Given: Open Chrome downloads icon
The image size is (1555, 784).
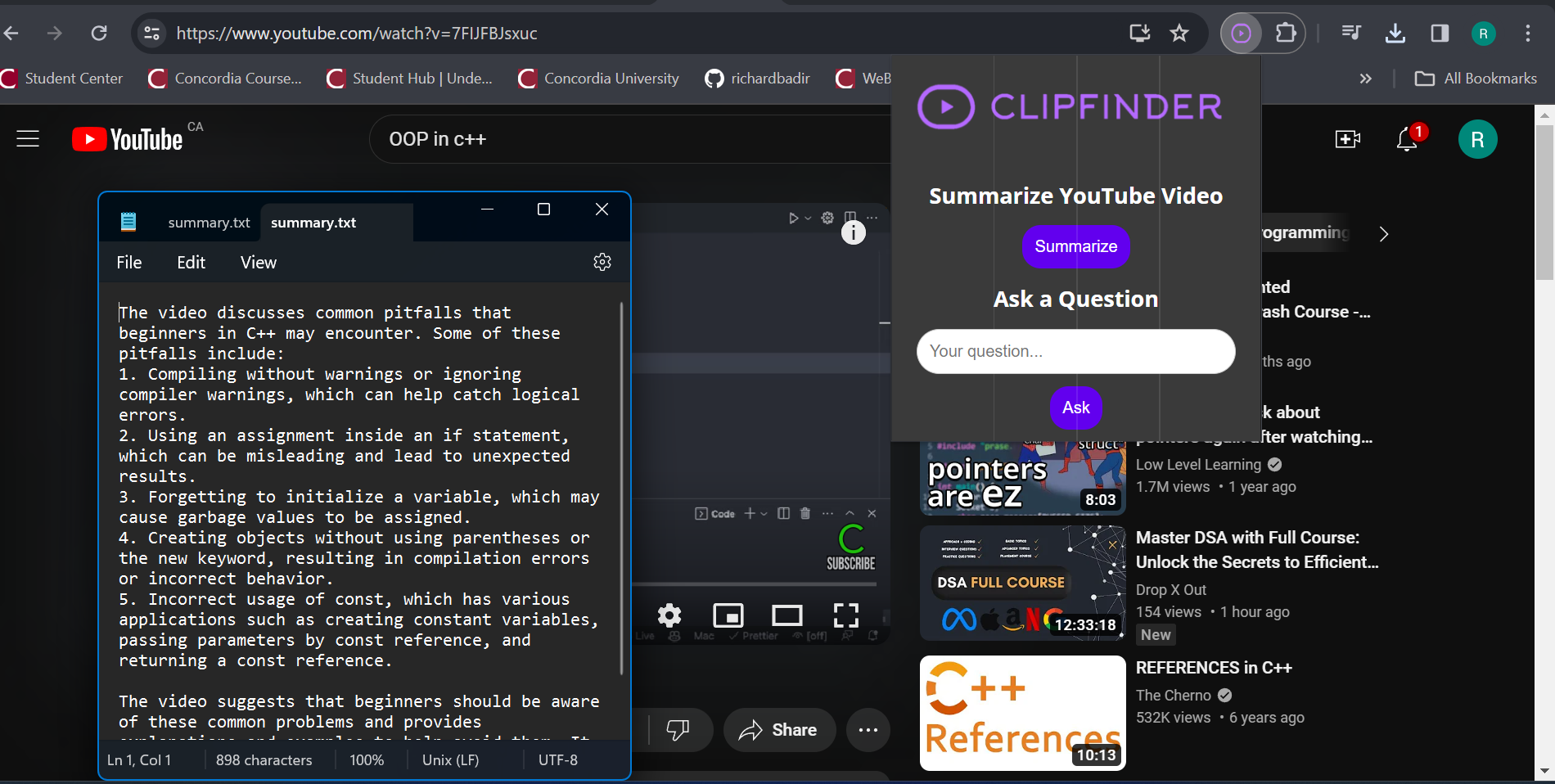Looking at the screenshot, I should tap(1395, 34).
